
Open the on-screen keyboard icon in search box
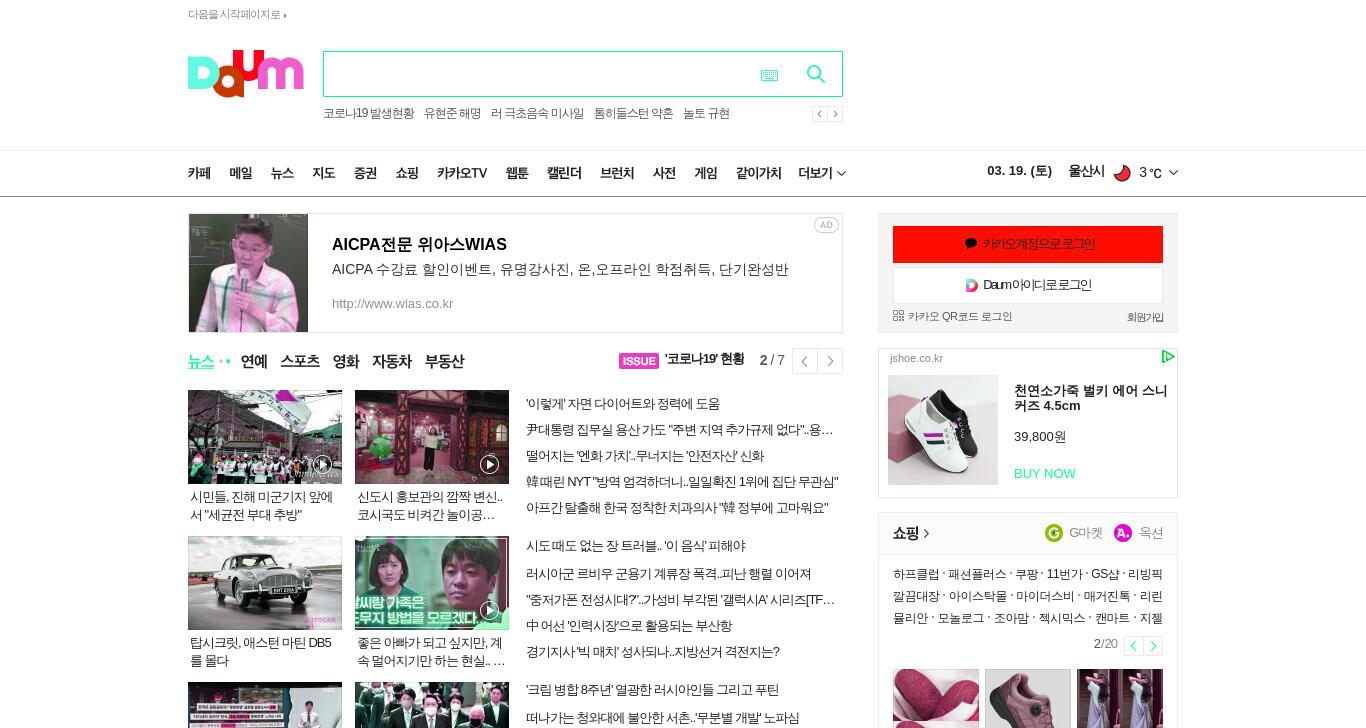coord(769,75)
